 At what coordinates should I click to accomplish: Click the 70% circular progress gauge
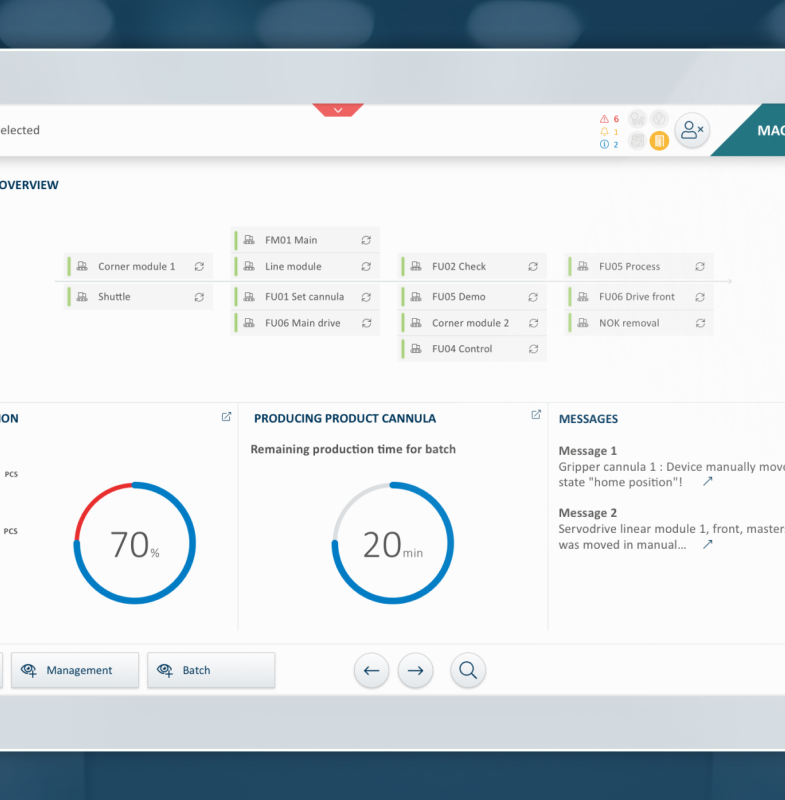coord(135,544)
